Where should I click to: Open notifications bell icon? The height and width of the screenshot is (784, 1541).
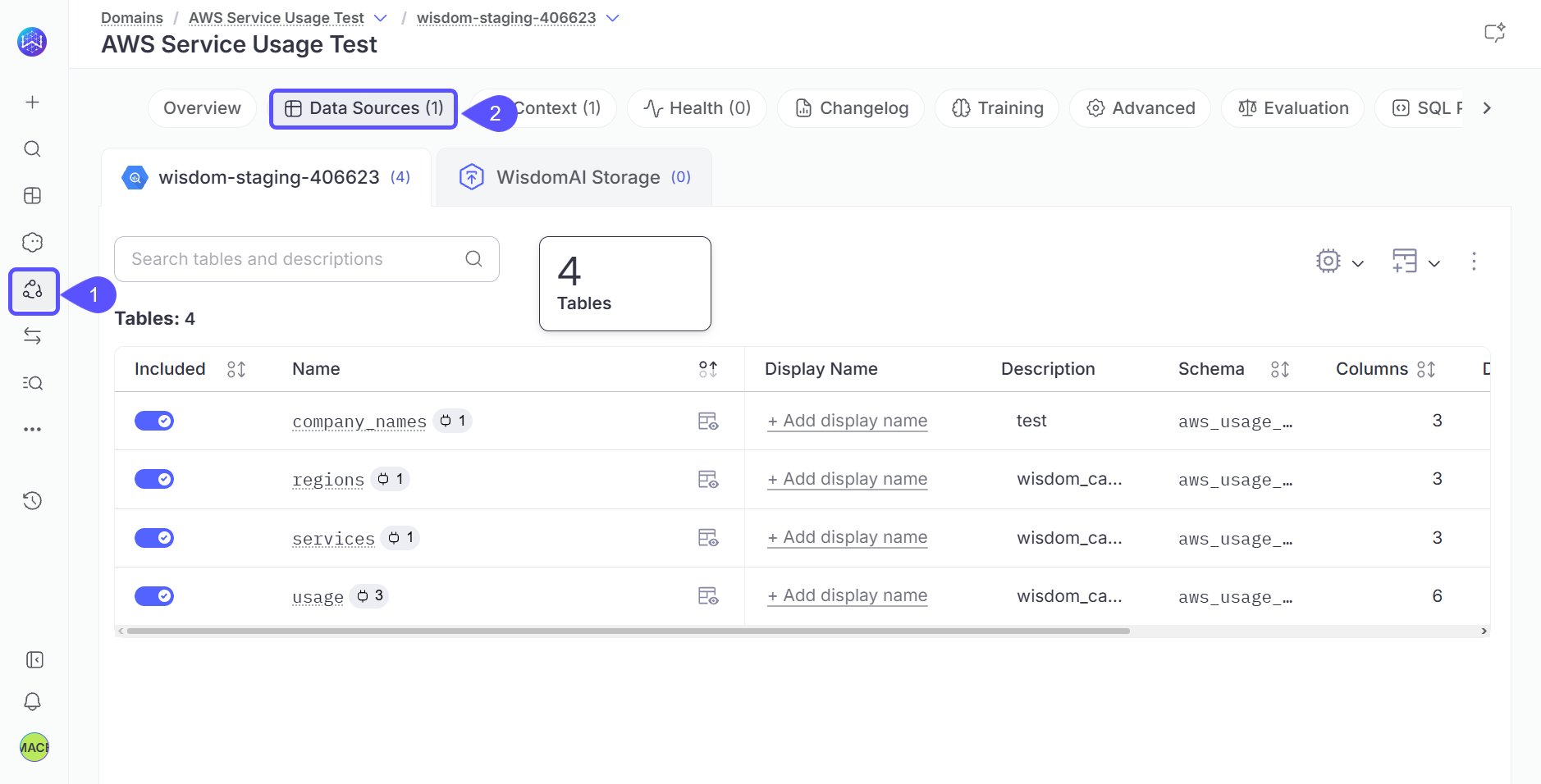(32, 702)
